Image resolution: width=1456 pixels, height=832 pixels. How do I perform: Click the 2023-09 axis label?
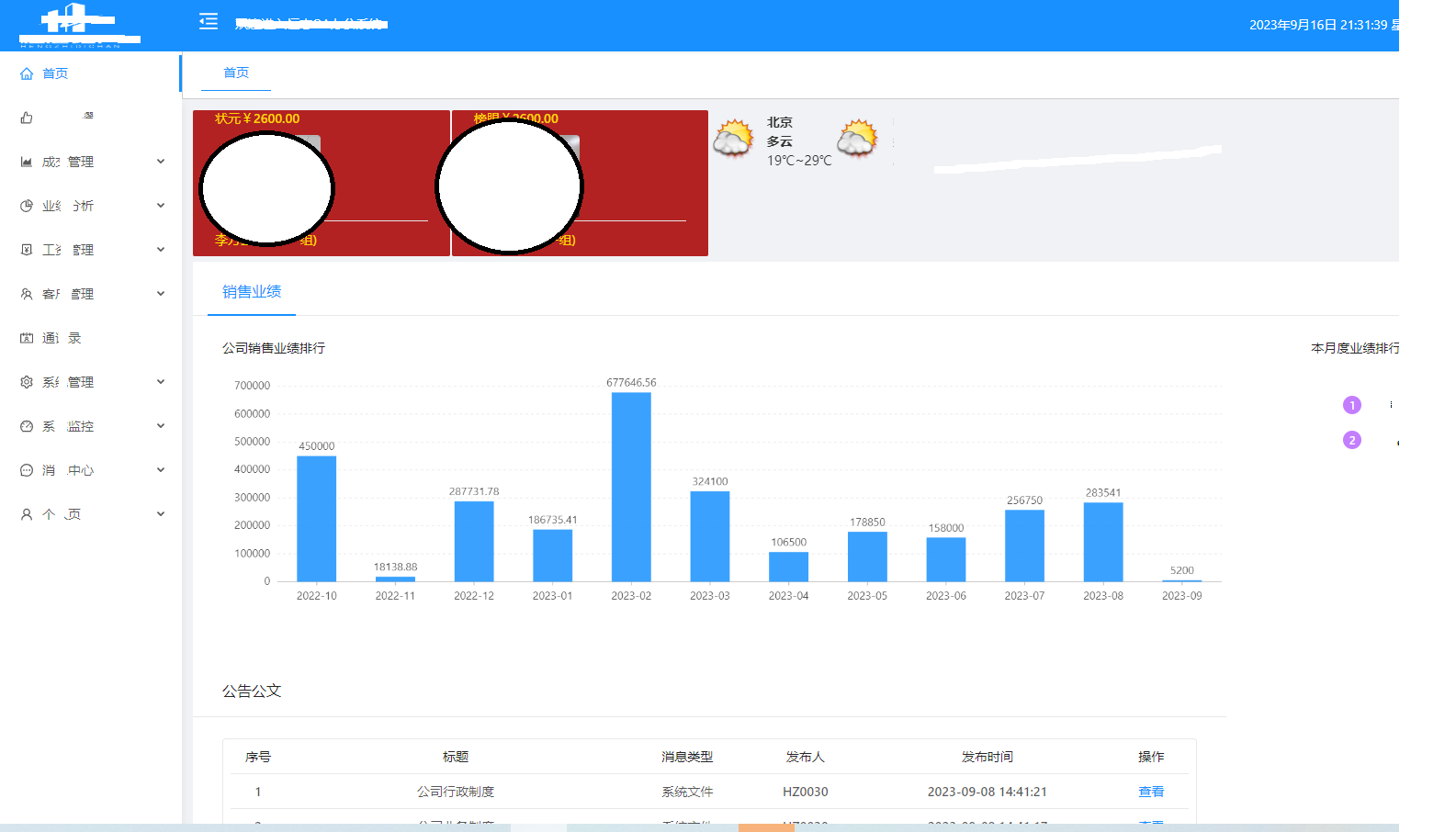click(x=1181, y=596)
